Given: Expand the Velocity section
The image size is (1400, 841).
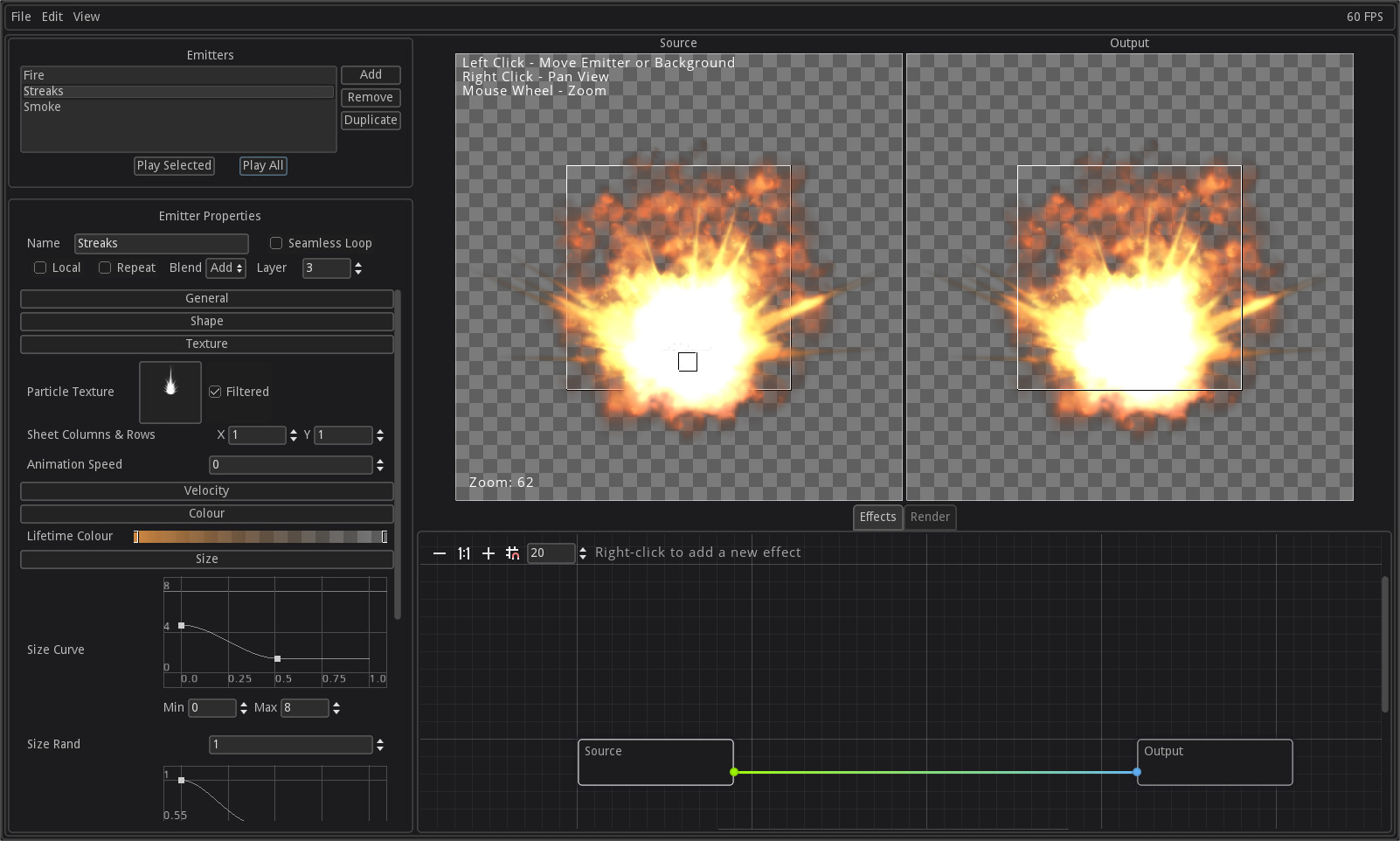Looking at the screenshot, I should click(206, 490).
